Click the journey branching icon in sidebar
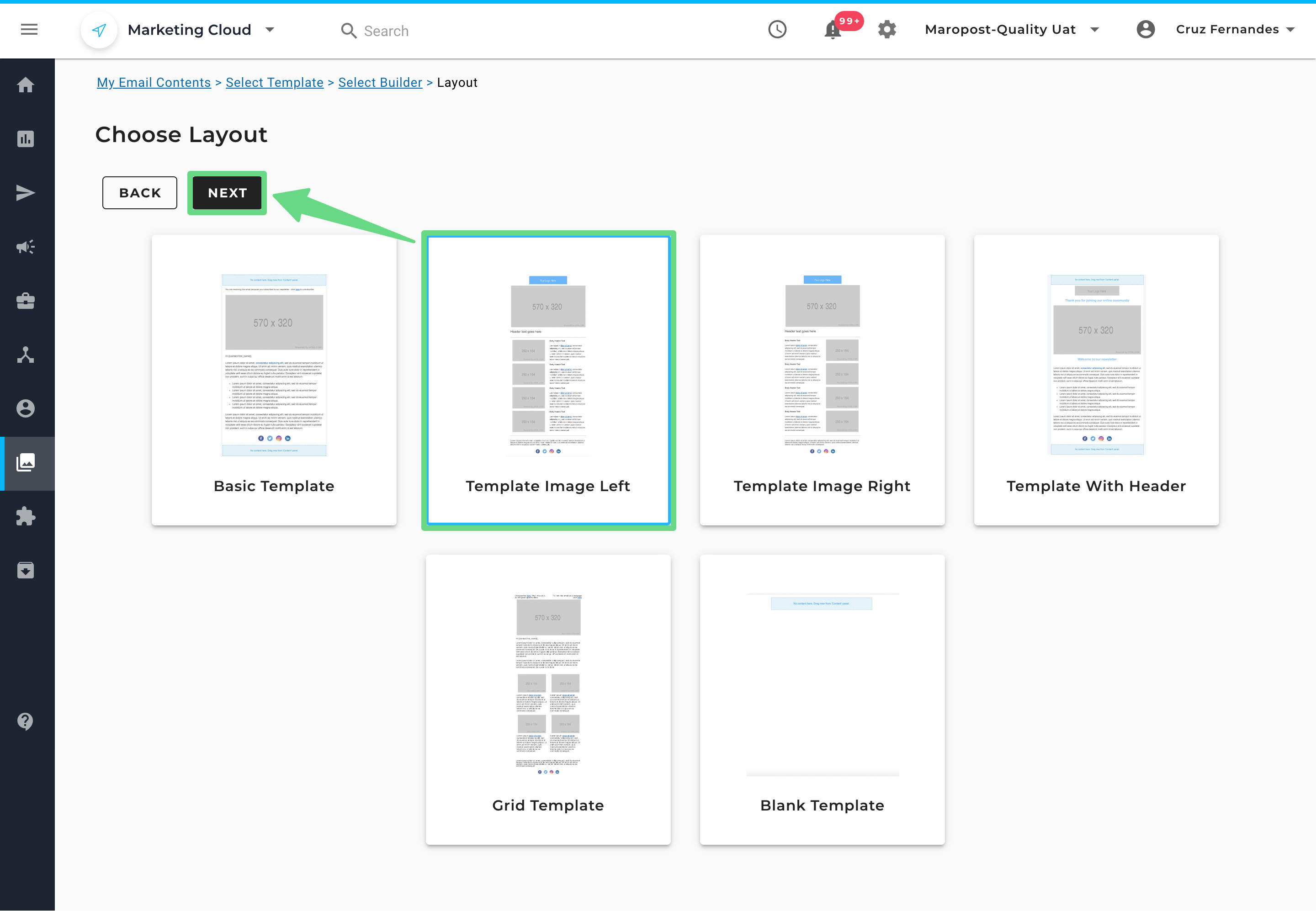The width and height of the screenshot is (1316, 911). (x=26, y=355)
